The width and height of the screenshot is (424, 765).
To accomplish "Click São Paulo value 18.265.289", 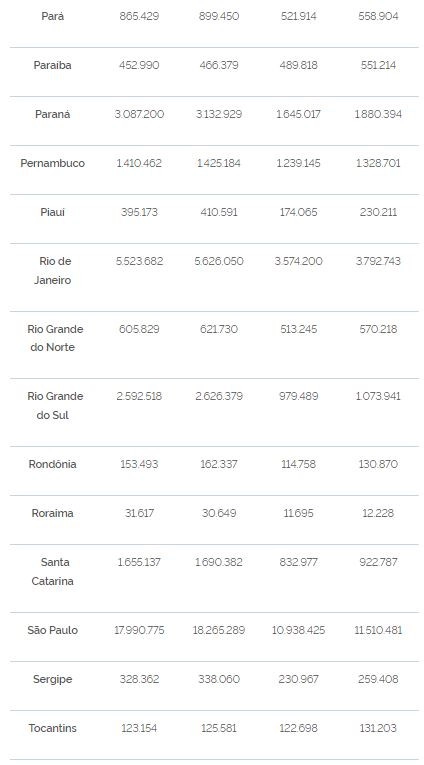I will point(219,630).
